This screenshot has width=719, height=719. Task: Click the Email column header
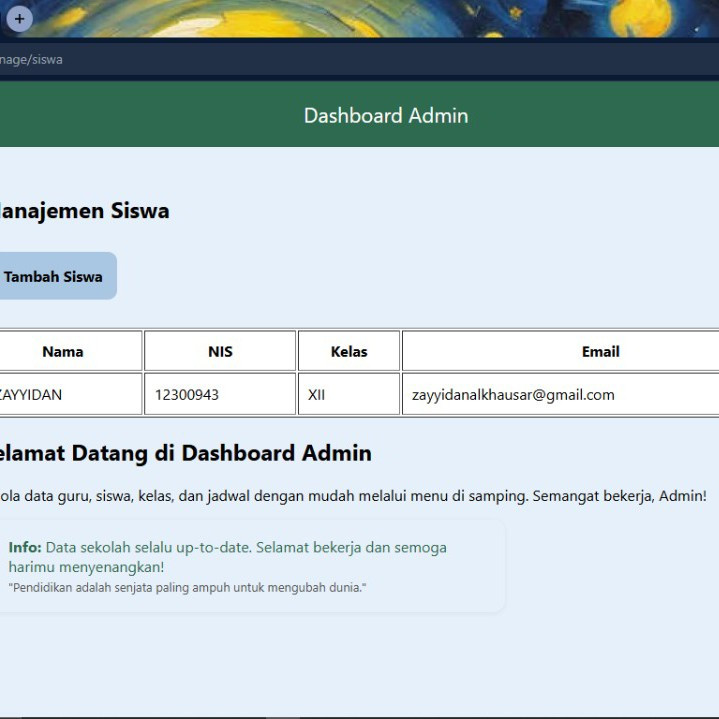pyautogui.click(x=600, y=352)
